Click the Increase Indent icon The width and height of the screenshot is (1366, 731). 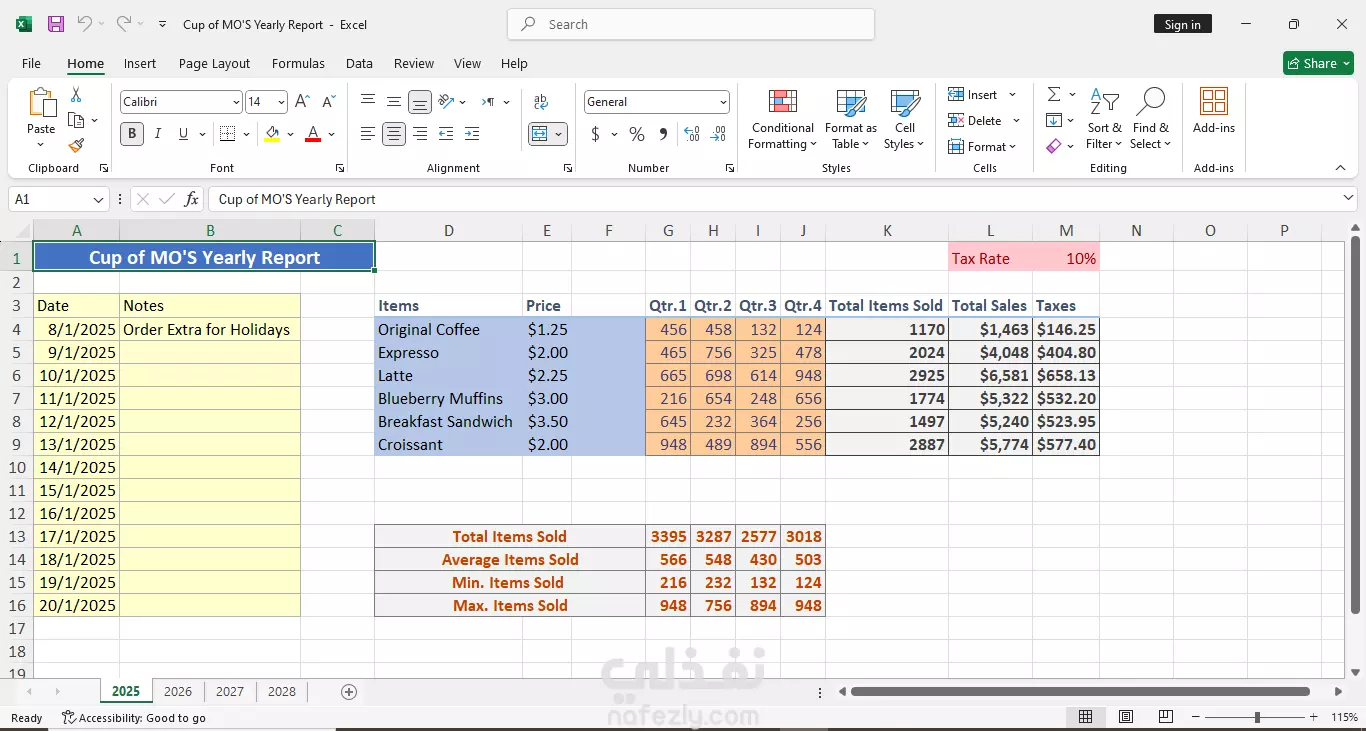[x=472, y=134]
